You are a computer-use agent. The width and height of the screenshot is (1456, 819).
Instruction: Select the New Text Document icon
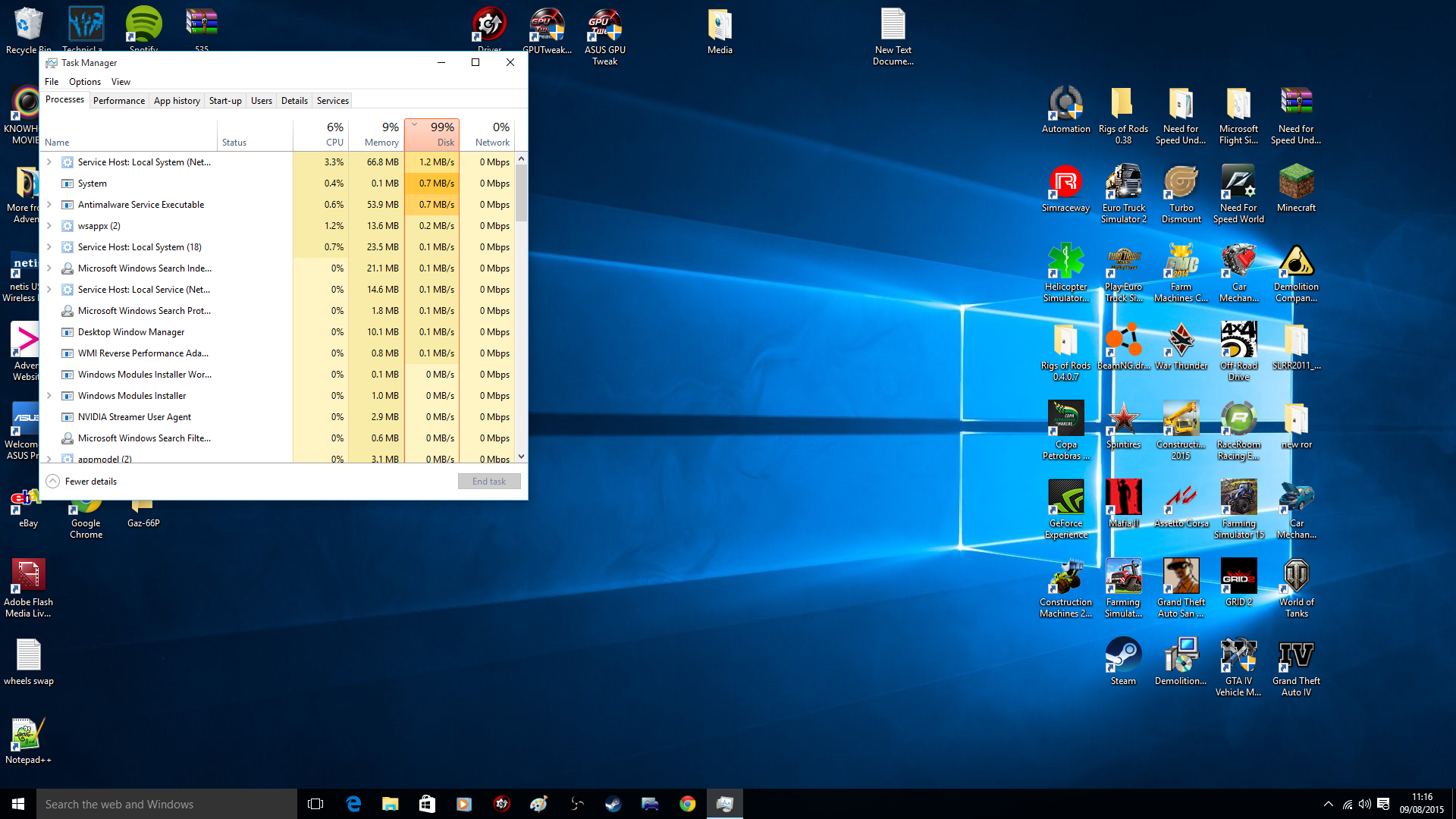pyautogui.click(x=893, y=36)
